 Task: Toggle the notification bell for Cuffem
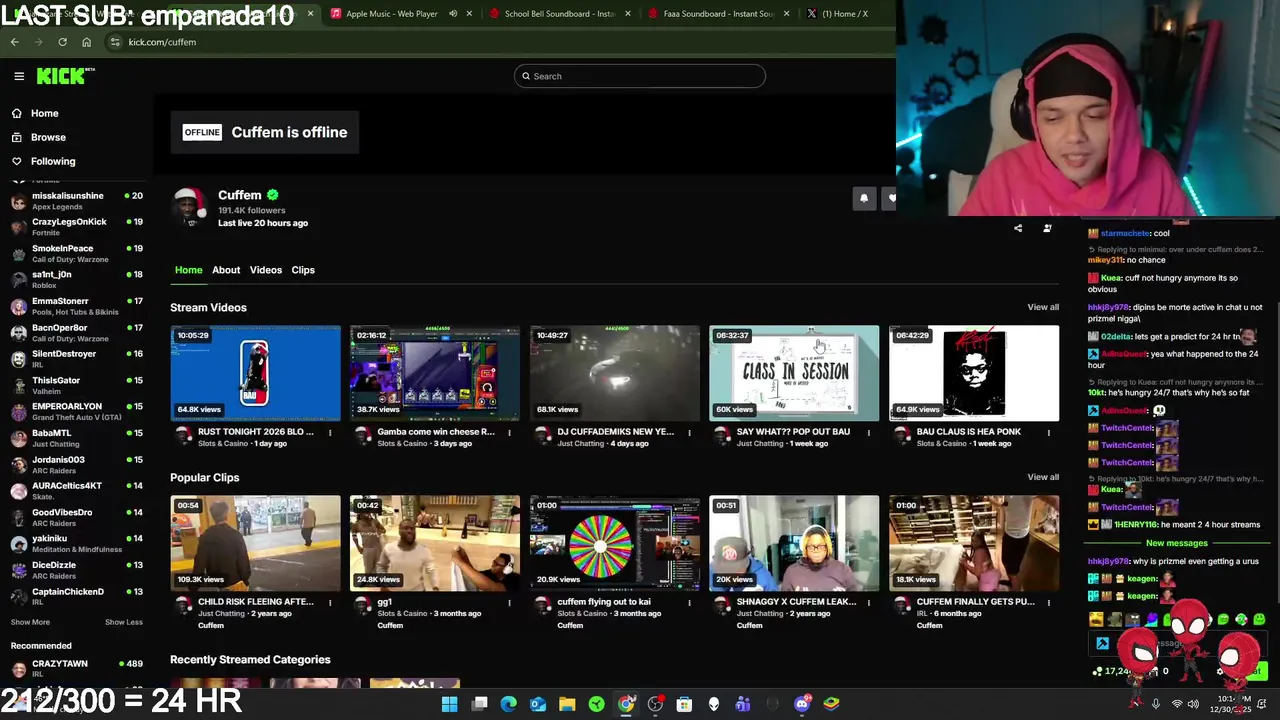(864, 198)
